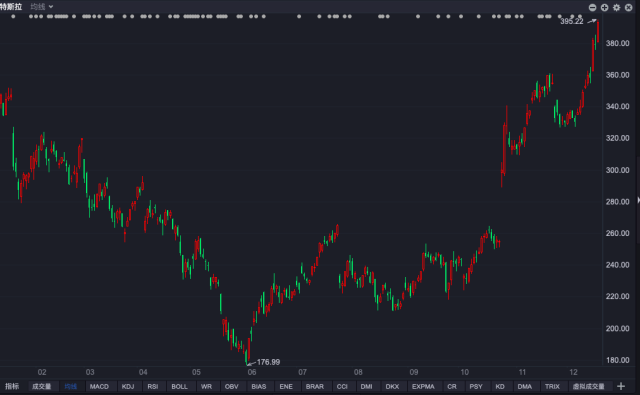Viewport: 640px width, 395px height.
Task: Expand side panel with right-edge arrow
Action: tap(638, 200)
